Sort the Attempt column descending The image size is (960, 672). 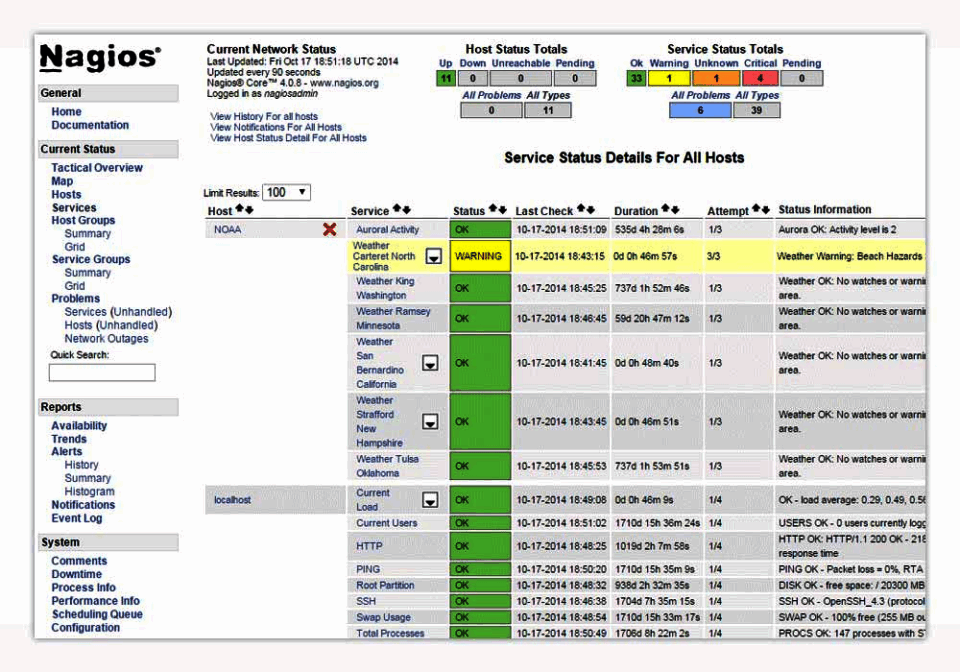[x=768, y=209]
